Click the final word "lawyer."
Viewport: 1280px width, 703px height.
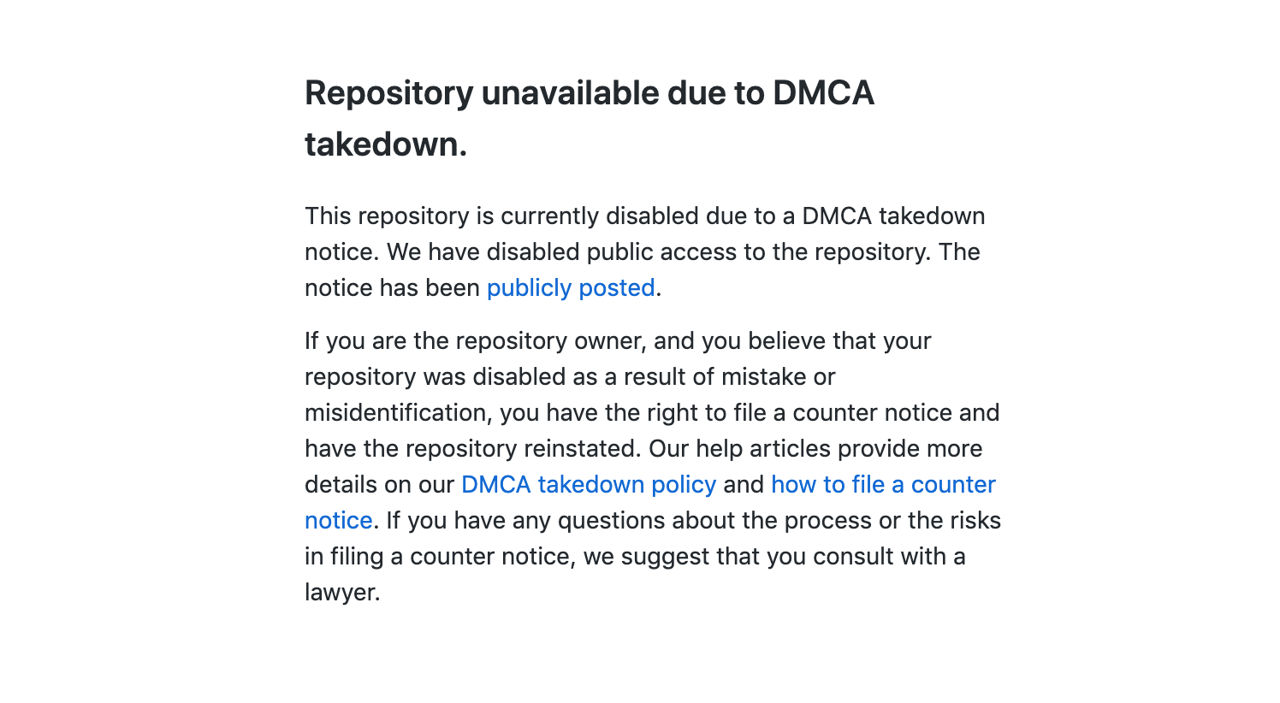coord(343,592)
